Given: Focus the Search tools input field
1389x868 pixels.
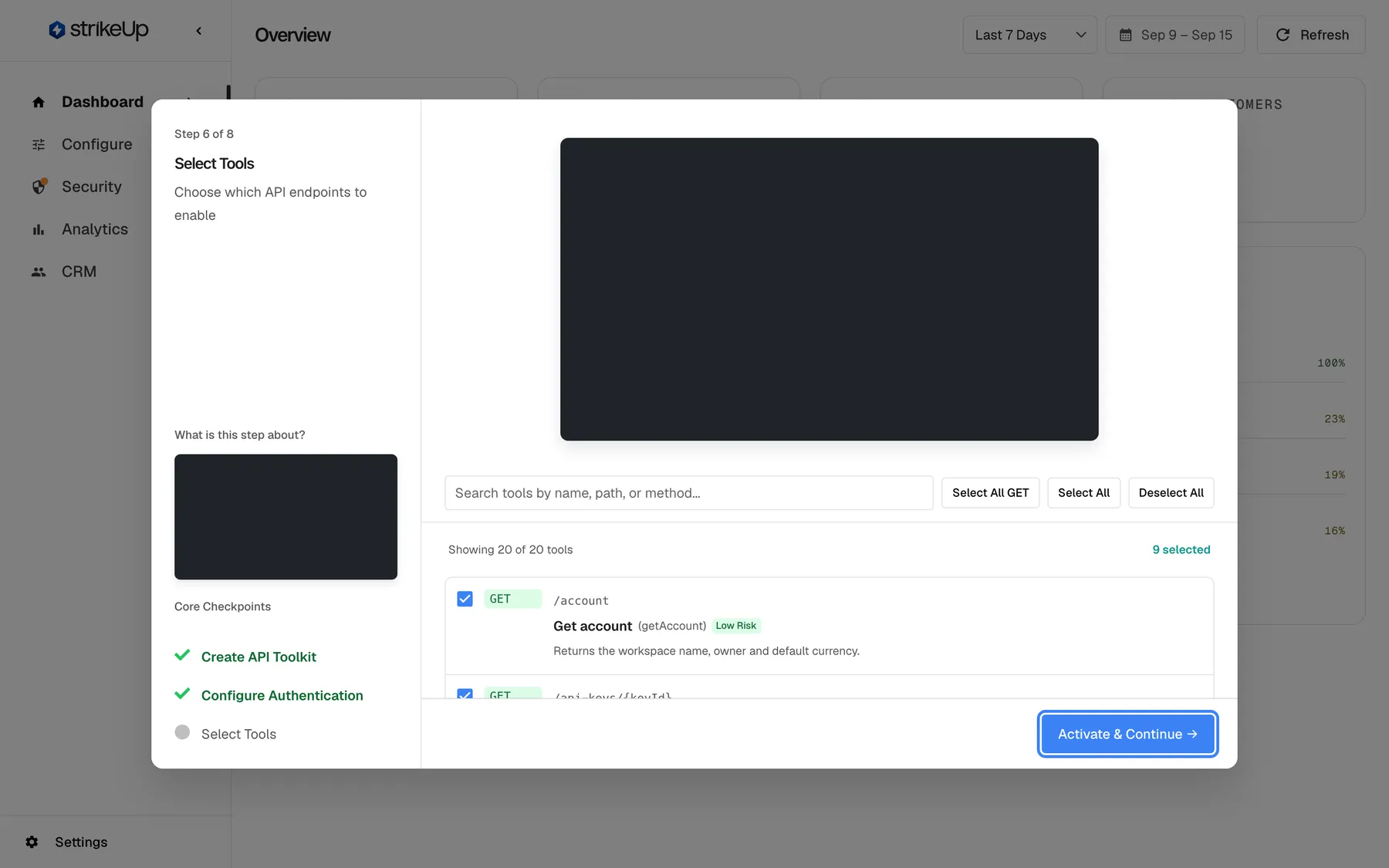Looking at the screenshot, I should click(x=688, y=493).
